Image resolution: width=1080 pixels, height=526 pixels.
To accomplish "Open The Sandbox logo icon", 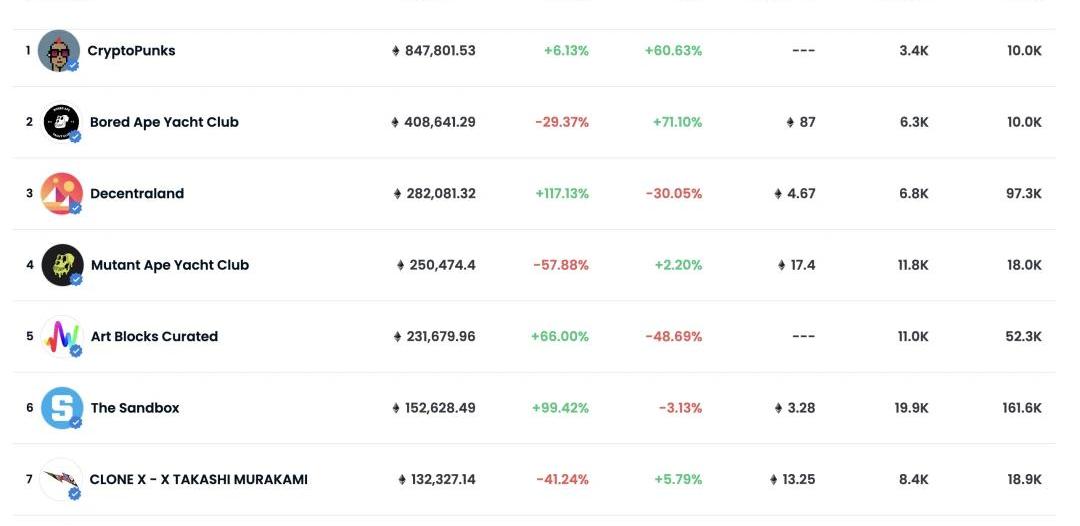I will [62, 408].
